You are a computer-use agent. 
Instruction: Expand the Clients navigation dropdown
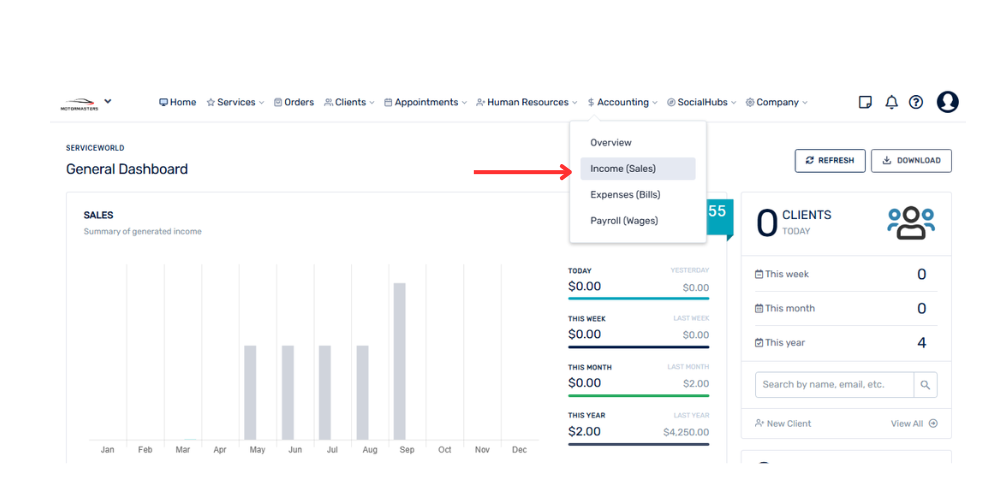tap(349, 102)
